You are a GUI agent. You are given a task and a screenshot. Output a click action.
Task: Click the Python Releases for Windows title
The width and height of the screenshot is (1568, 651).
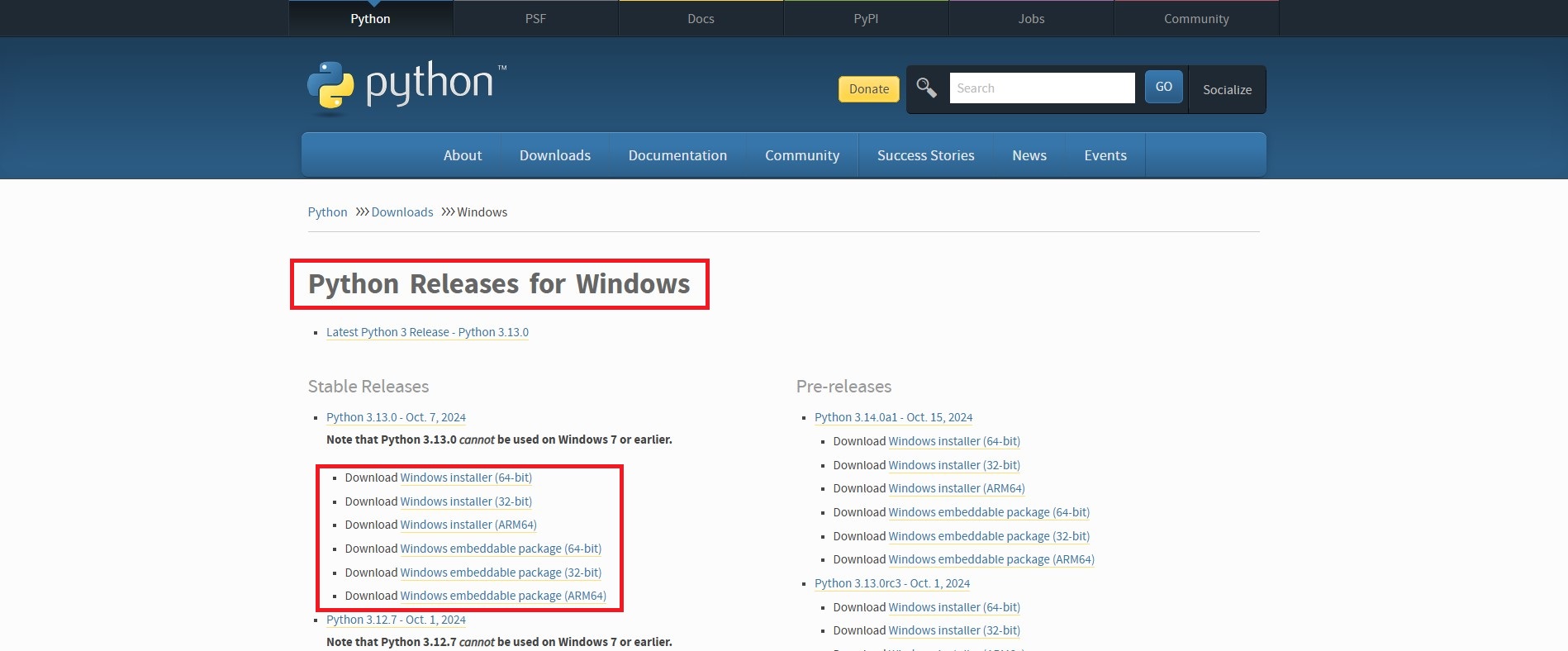[x=499, y=284]
